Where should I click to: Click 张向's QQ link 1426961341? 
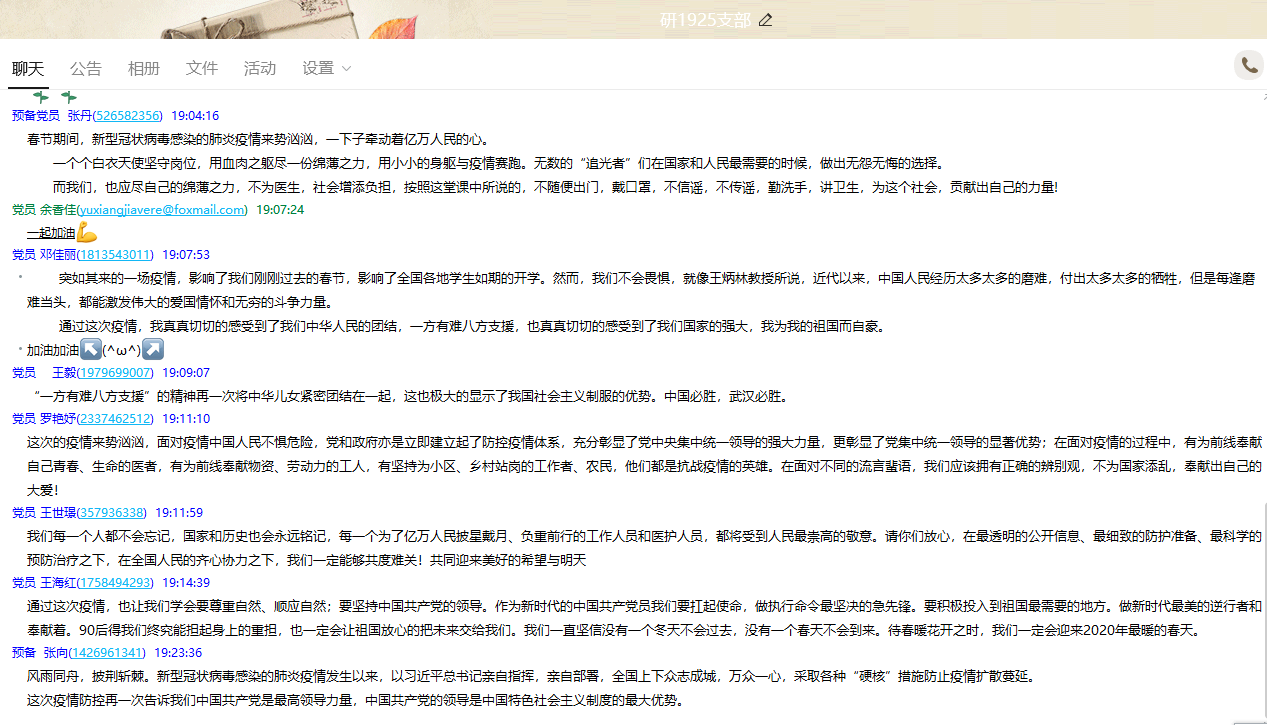point(110,653)
